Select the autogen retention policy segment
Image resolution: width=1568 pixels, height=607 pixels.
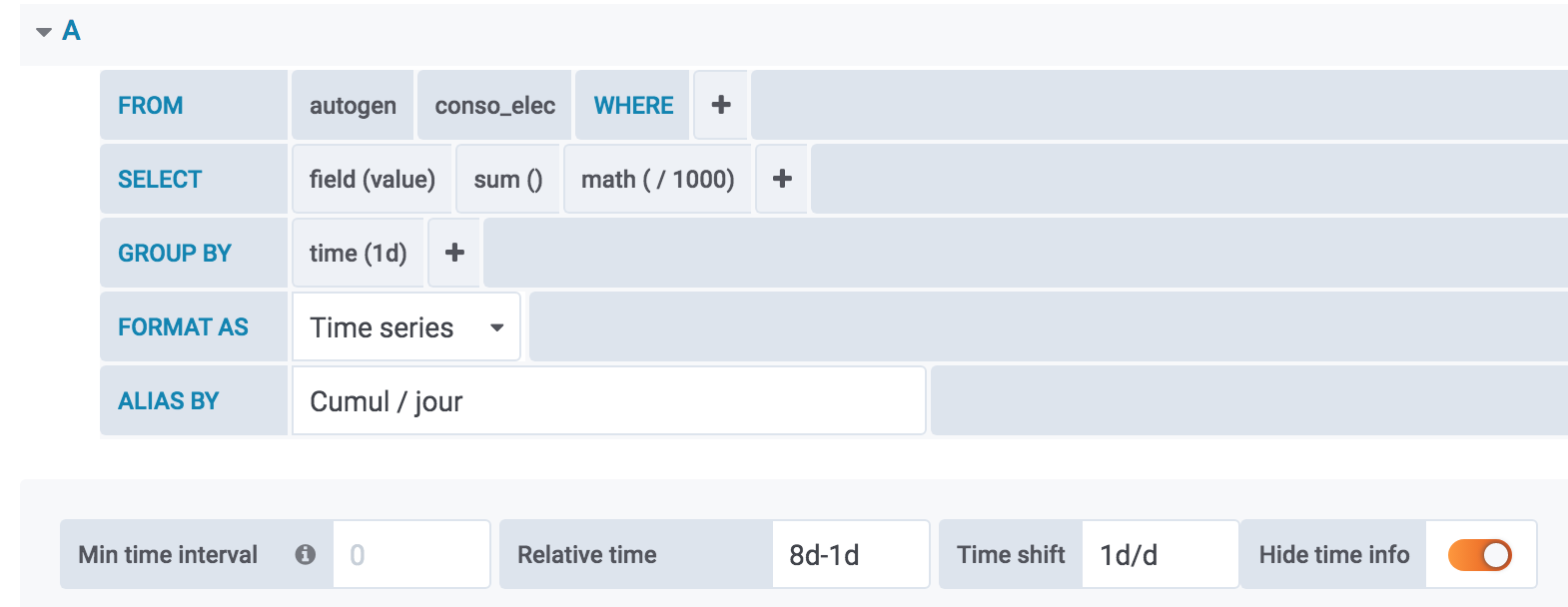point(353,105)
